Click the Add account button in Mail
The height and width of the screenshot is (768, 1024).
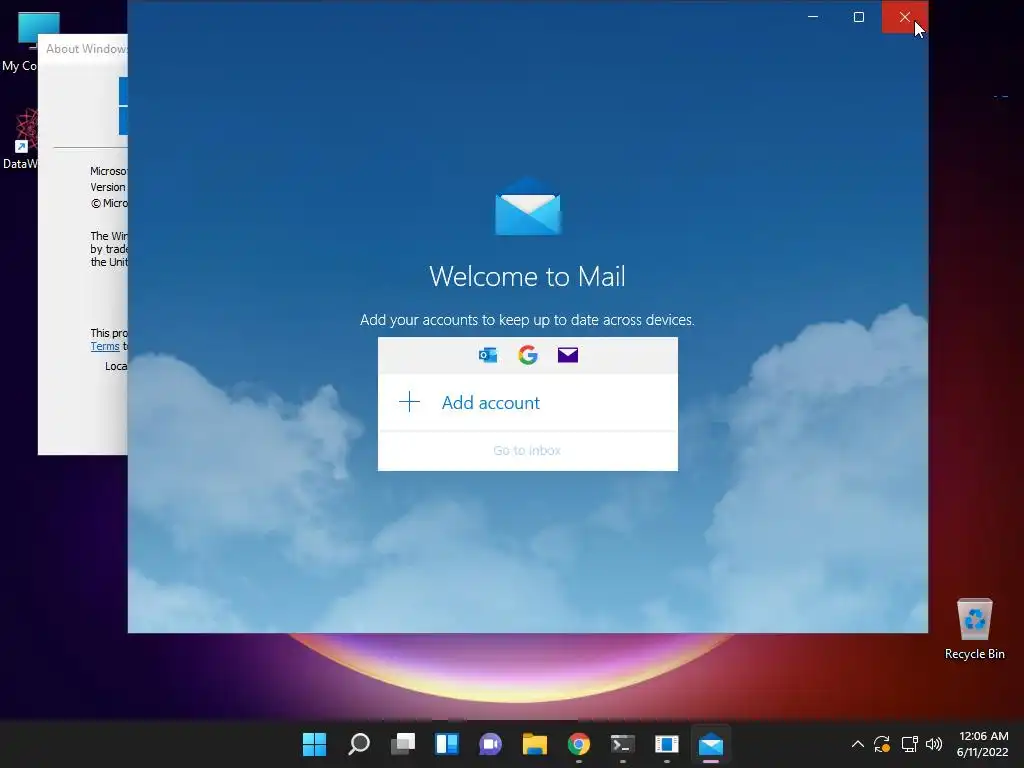pyautogui.click(x=528, y=402)
